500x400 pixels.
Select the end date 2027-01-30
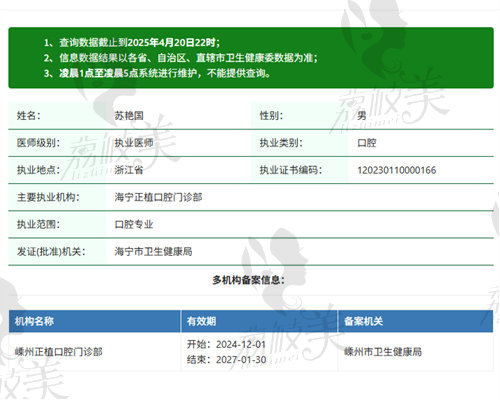[241, 360]
